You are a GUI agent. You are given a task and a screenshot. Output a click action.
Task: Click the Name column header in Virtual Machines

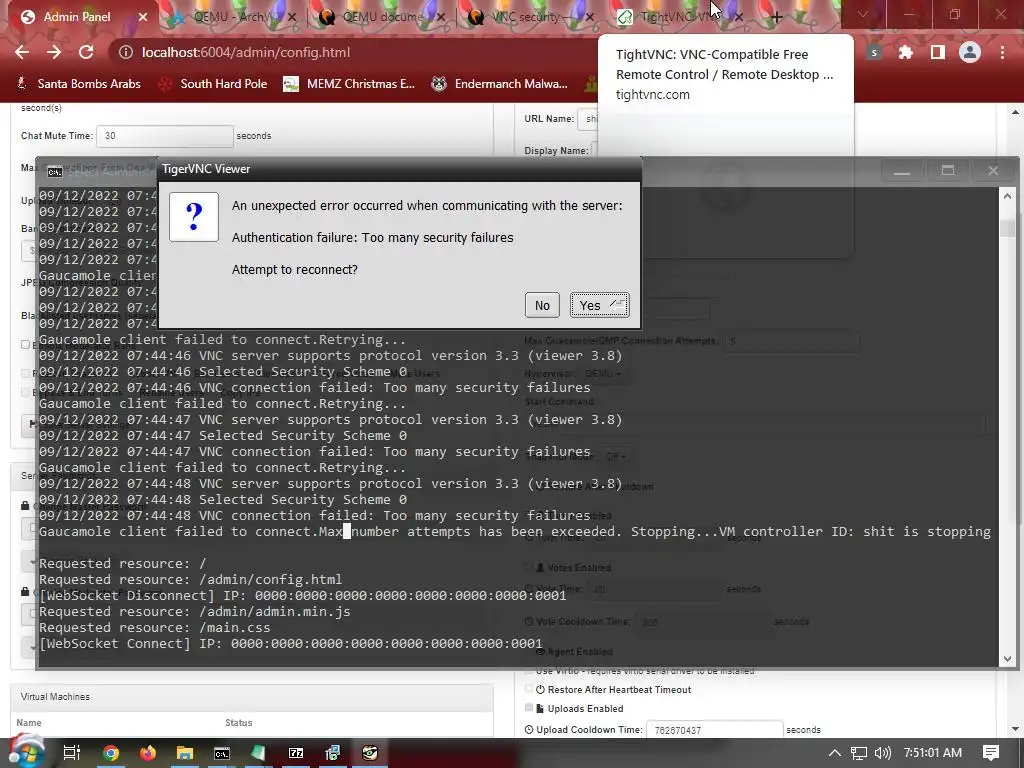29,722
